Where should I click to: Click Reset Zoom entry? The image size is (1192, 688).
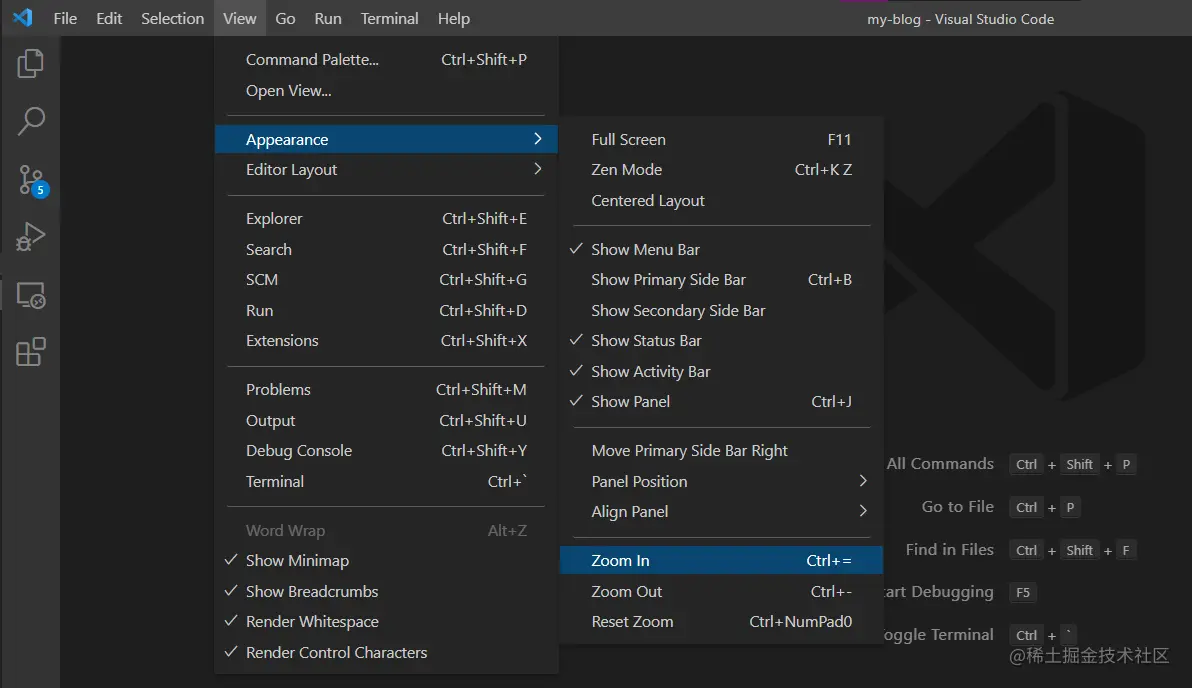pyautogui.click(x=721, y=622)
